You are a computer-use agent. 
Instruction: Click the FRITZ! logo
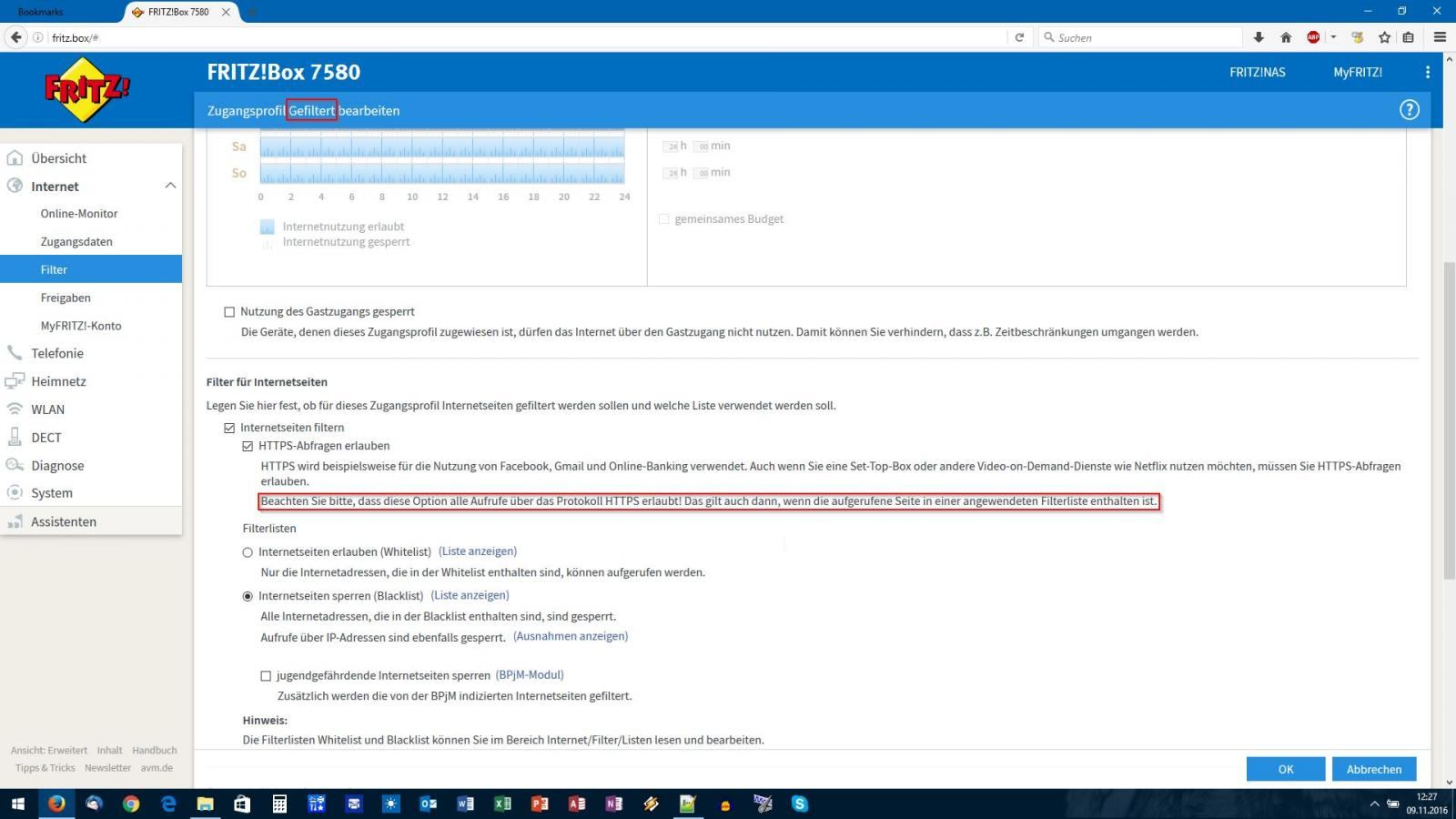pos(87,89)
